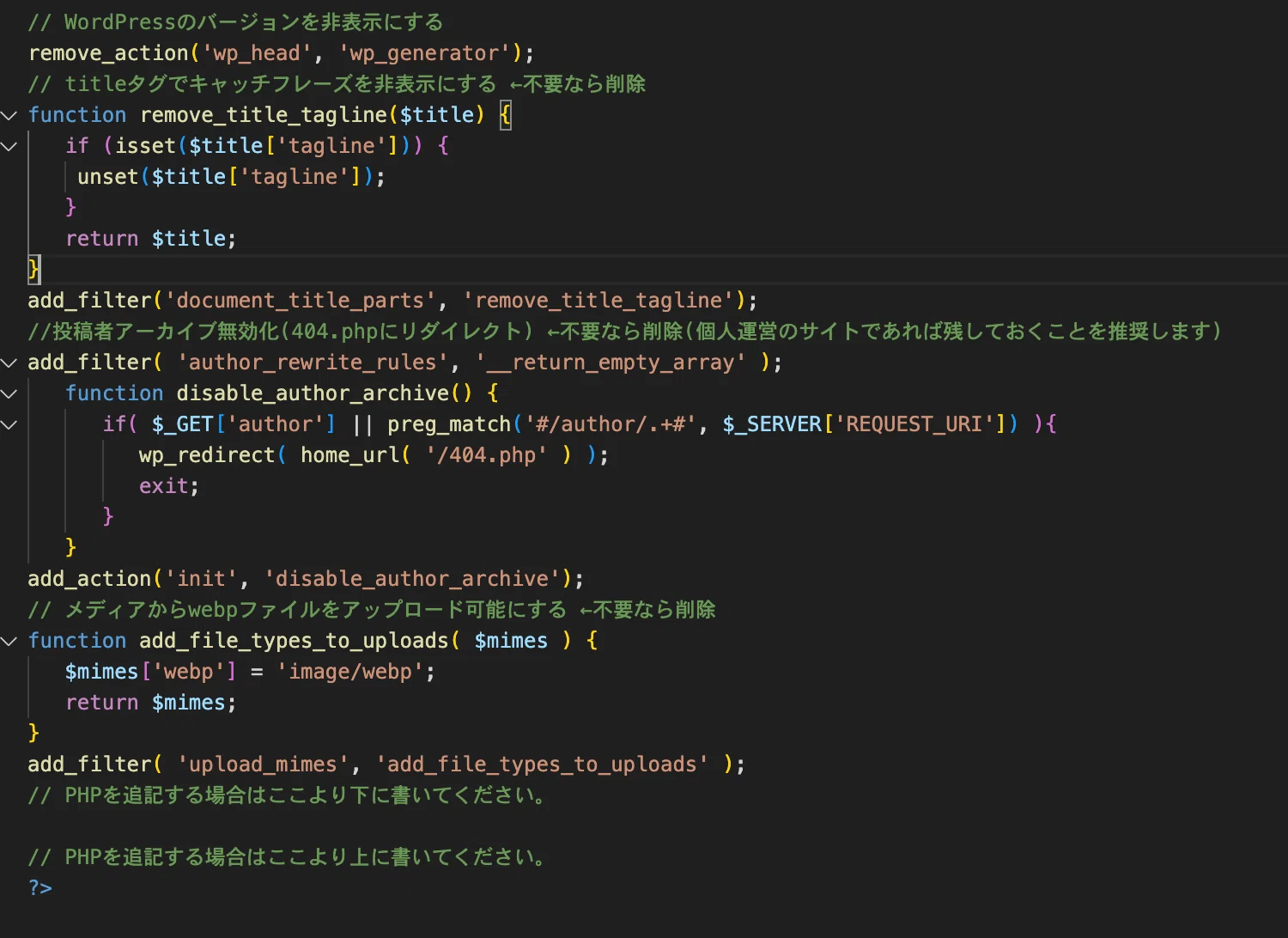The width and height of the screenshot is (1288, 938).
Task: Click the preg_match function call
Action: pyautogui.click(x=449, y=424)
